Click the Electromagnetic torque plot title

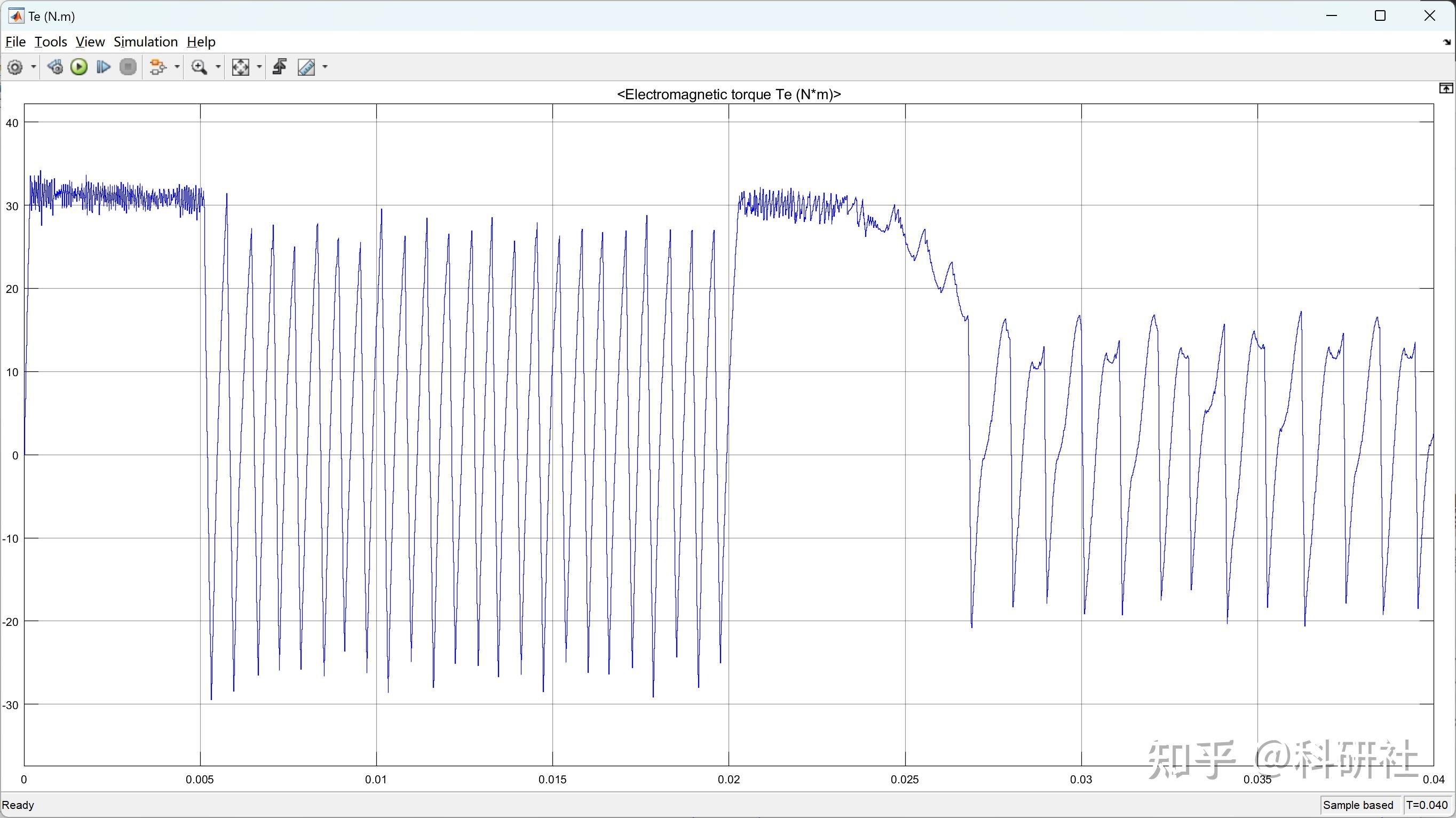click(x=729, y=94)
